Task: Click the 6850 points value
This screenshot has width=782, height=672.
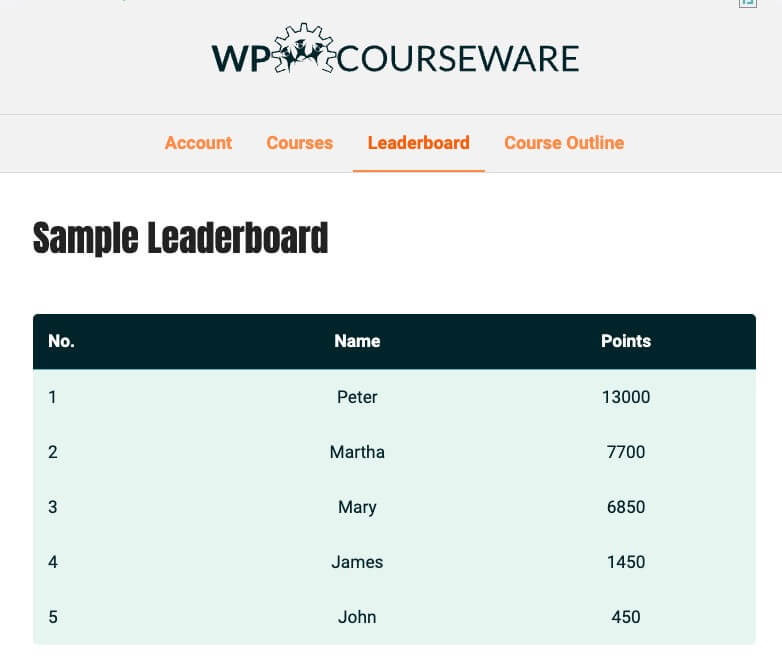Action: click(x=626, y=507)
